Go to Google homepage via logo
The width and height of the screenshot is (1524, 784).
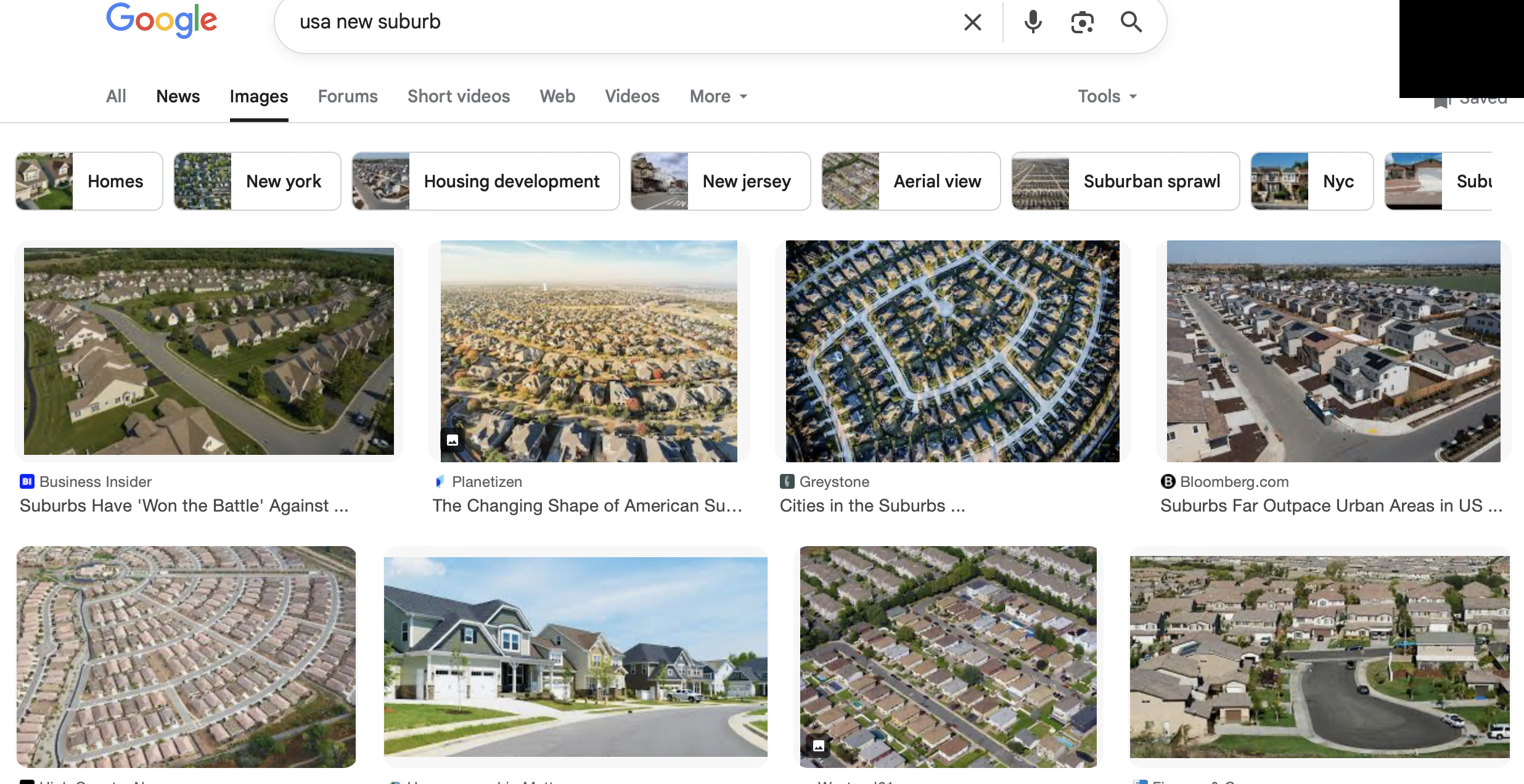pyautogui.click(x=162, y=21)
